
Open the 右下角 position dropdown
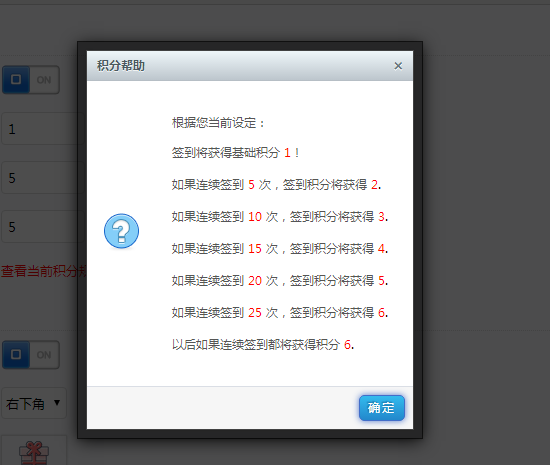click(x=34, y=403)
